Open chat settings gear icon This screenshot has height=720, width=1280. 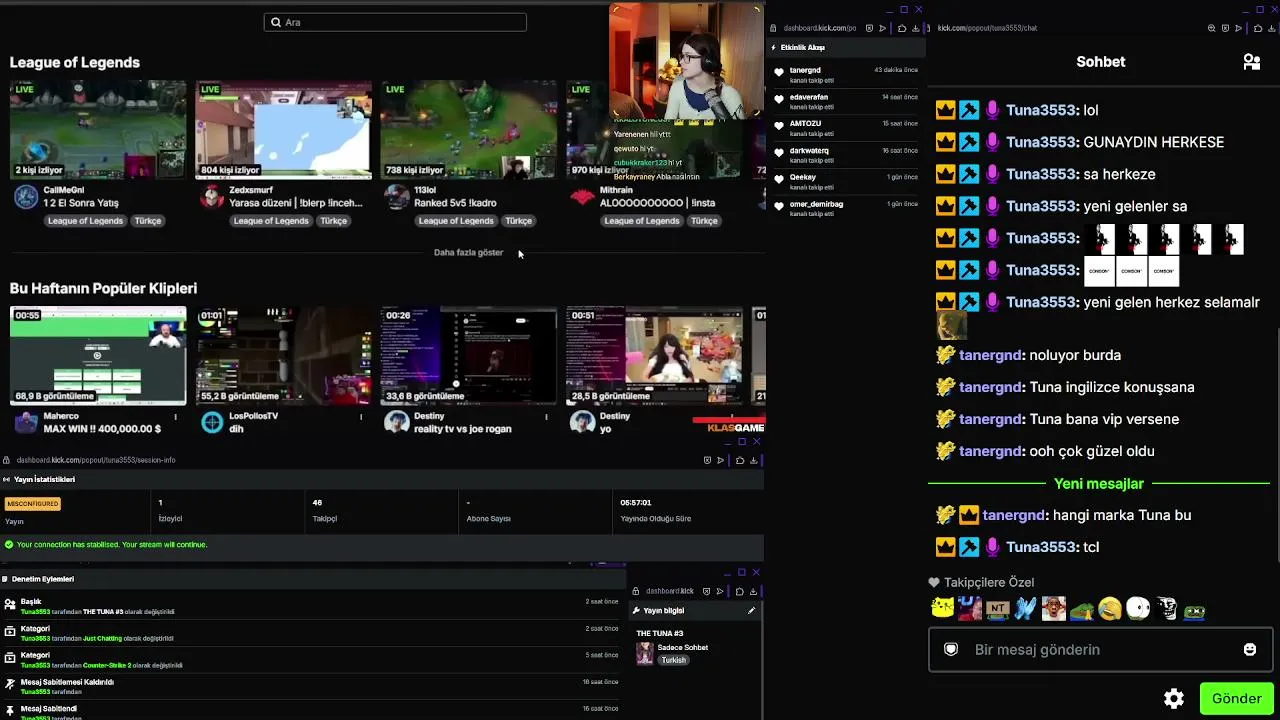(x=1174, y=698)
